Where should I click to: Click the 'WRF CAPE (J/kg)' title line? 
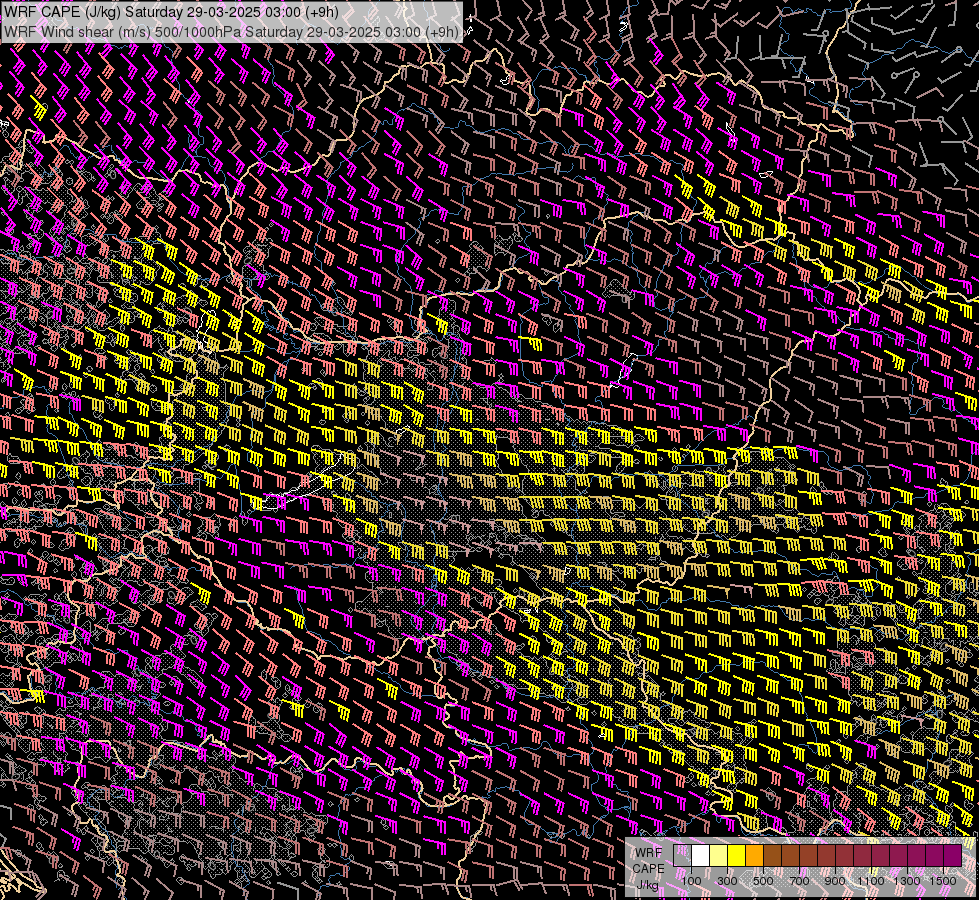point(171,12)
